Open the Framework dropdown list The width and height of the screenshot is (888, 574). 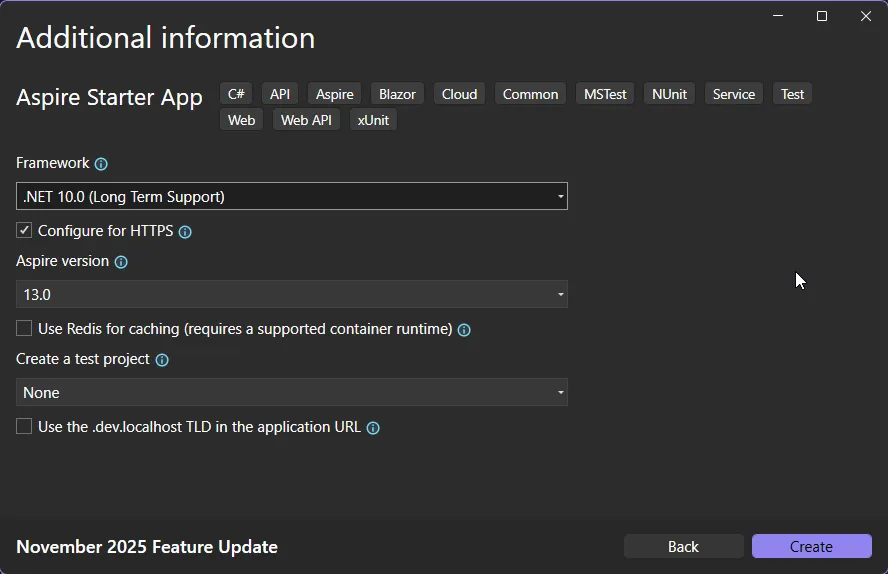[292, 197]
